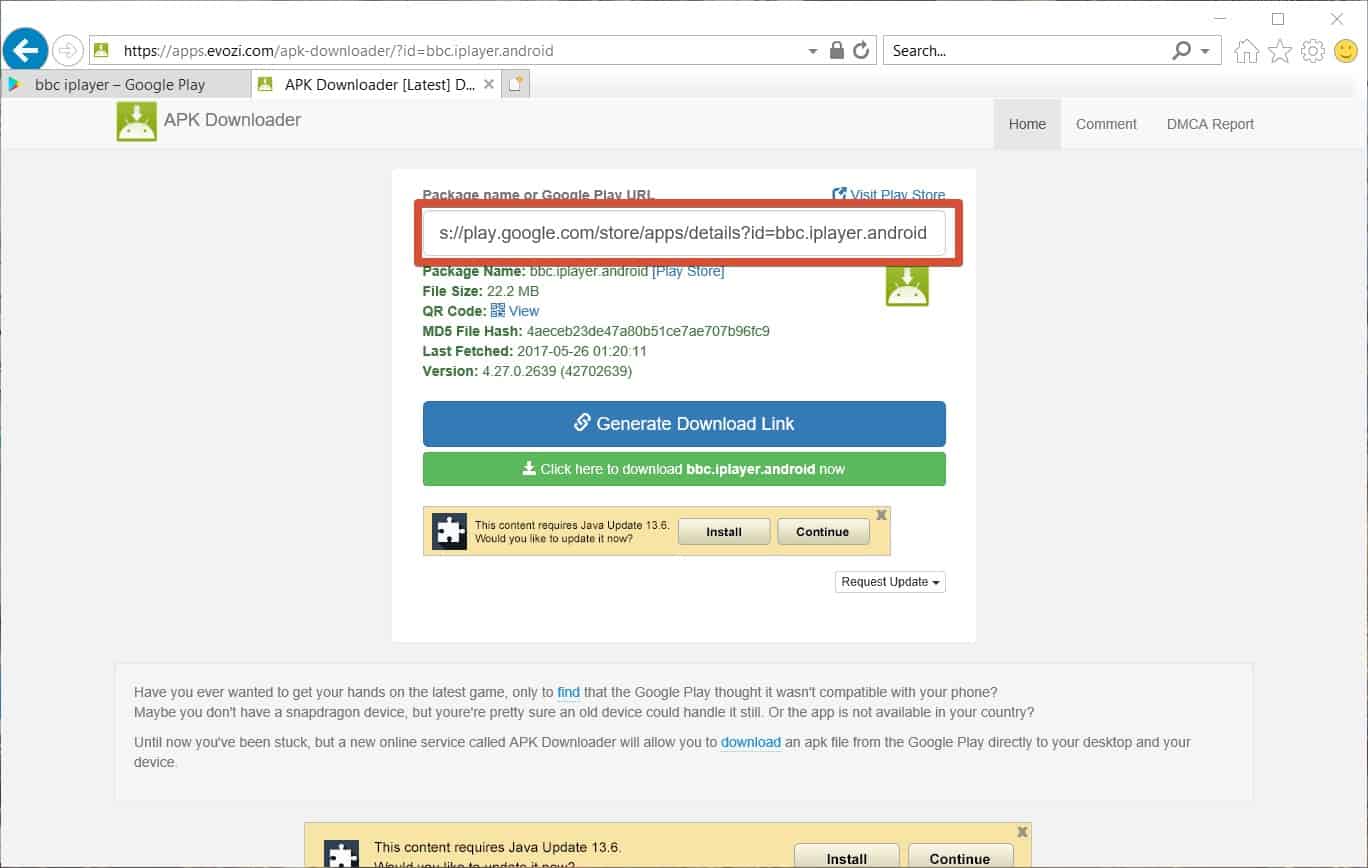Open the Home navigation item
The width and height of the screenshot is (1368, 868).
[1027, 124]
